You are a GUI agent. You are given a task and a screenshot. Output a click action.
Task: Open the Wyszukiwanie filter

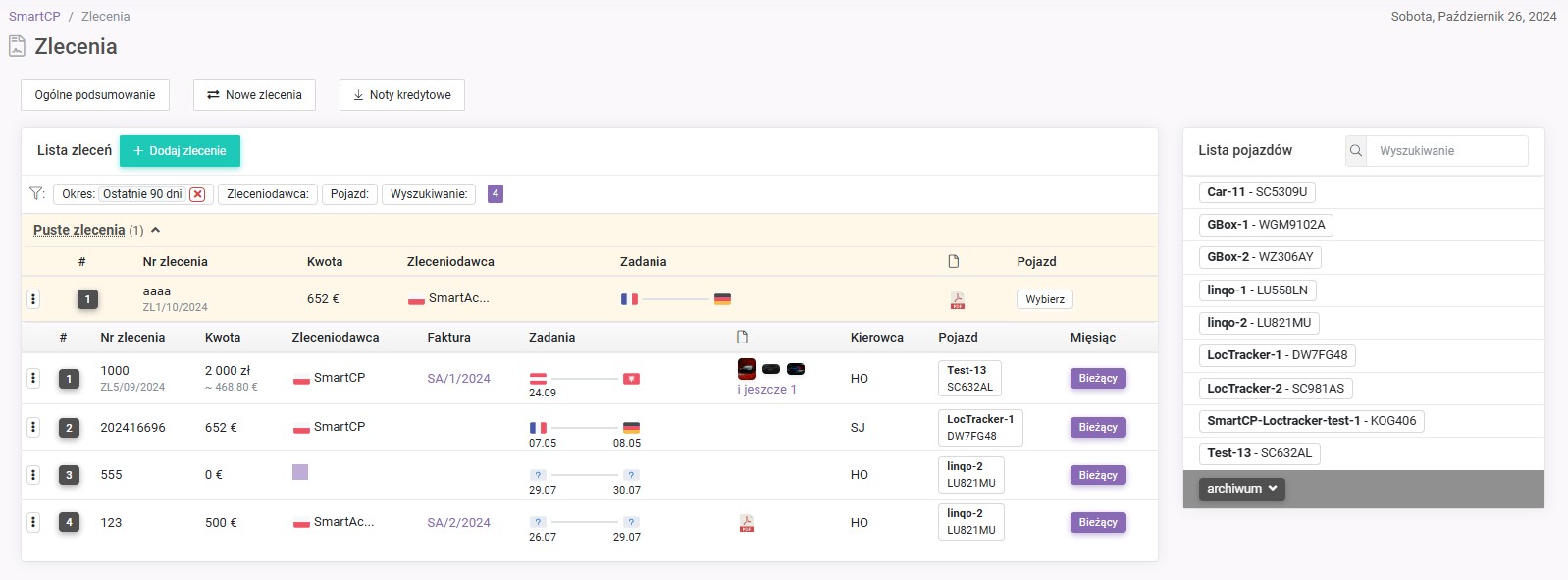[429, 194]
